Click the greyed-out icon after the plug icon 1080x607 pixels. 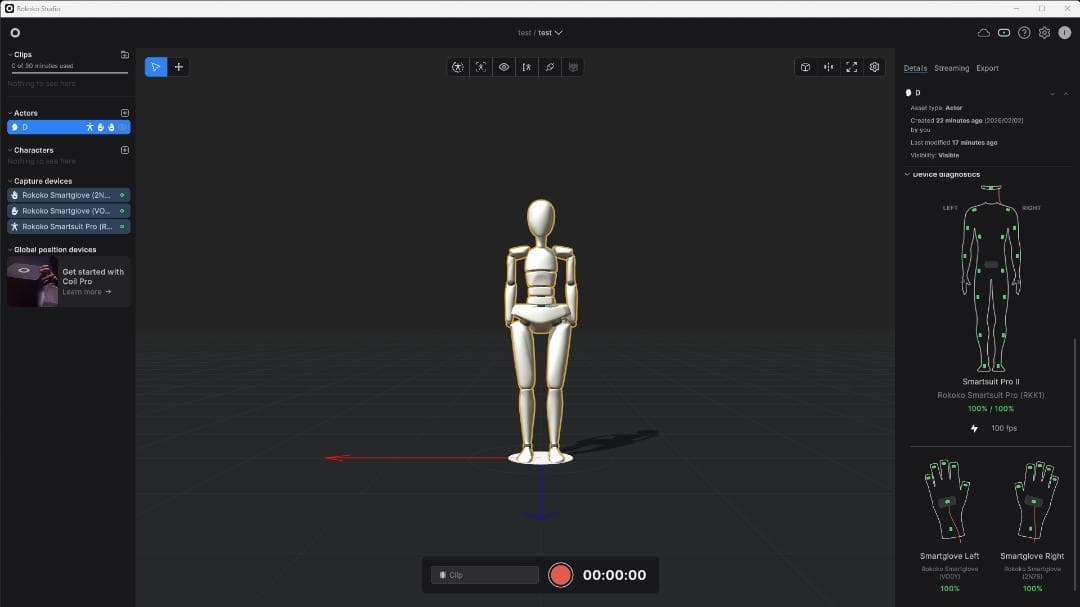[x=573, y=67]
